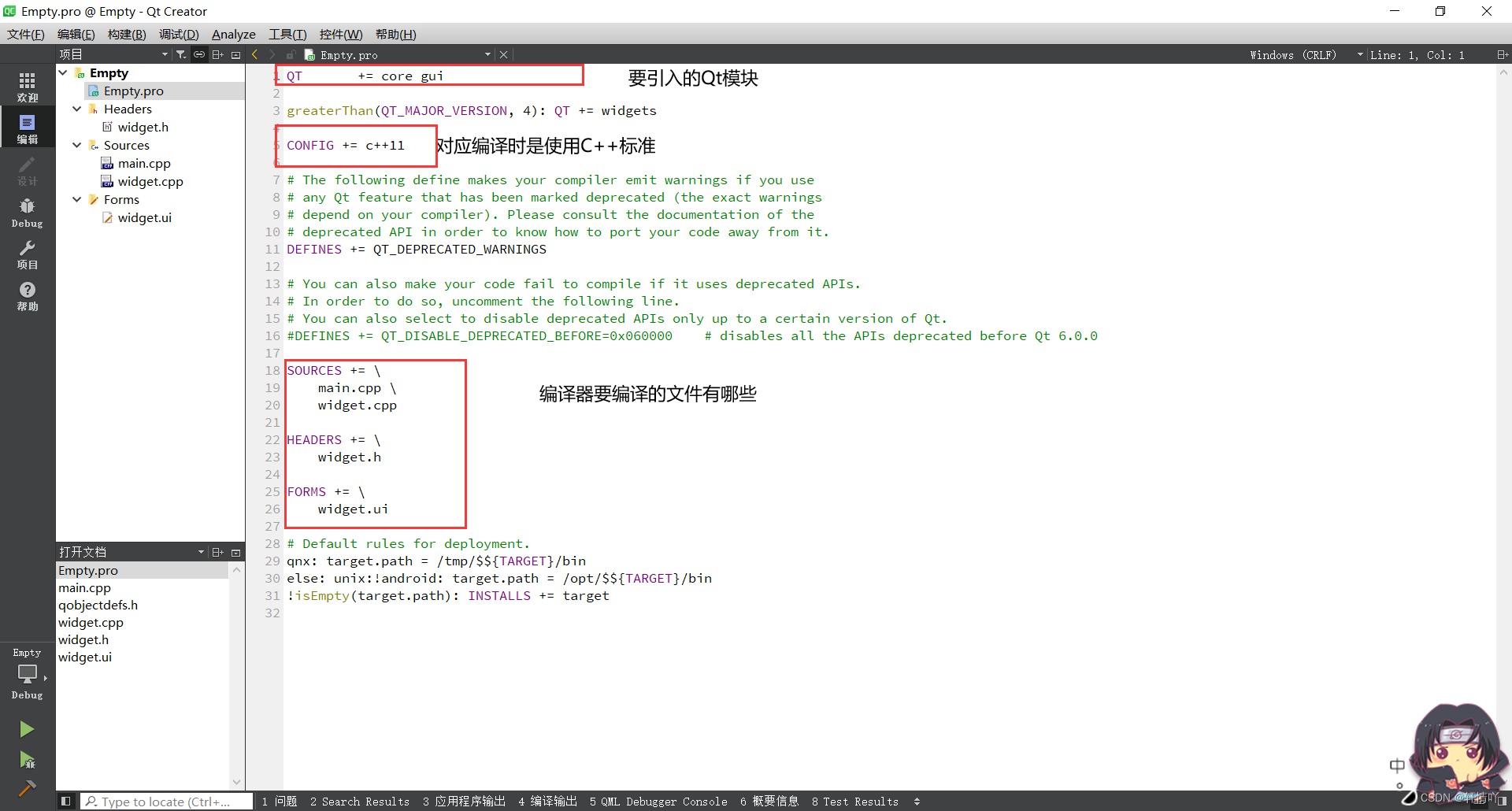Close the Empty.pro document
The image size is (1512, 811).
[x=504, y=54]
